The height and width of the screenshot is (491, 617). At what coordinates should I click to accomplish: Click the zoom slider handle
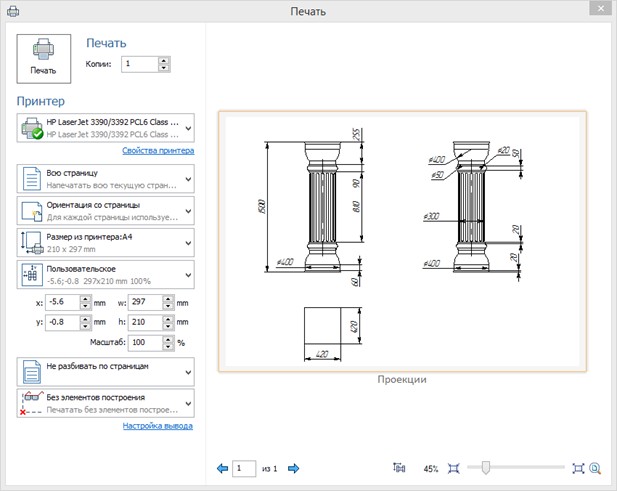pos(485,467)
